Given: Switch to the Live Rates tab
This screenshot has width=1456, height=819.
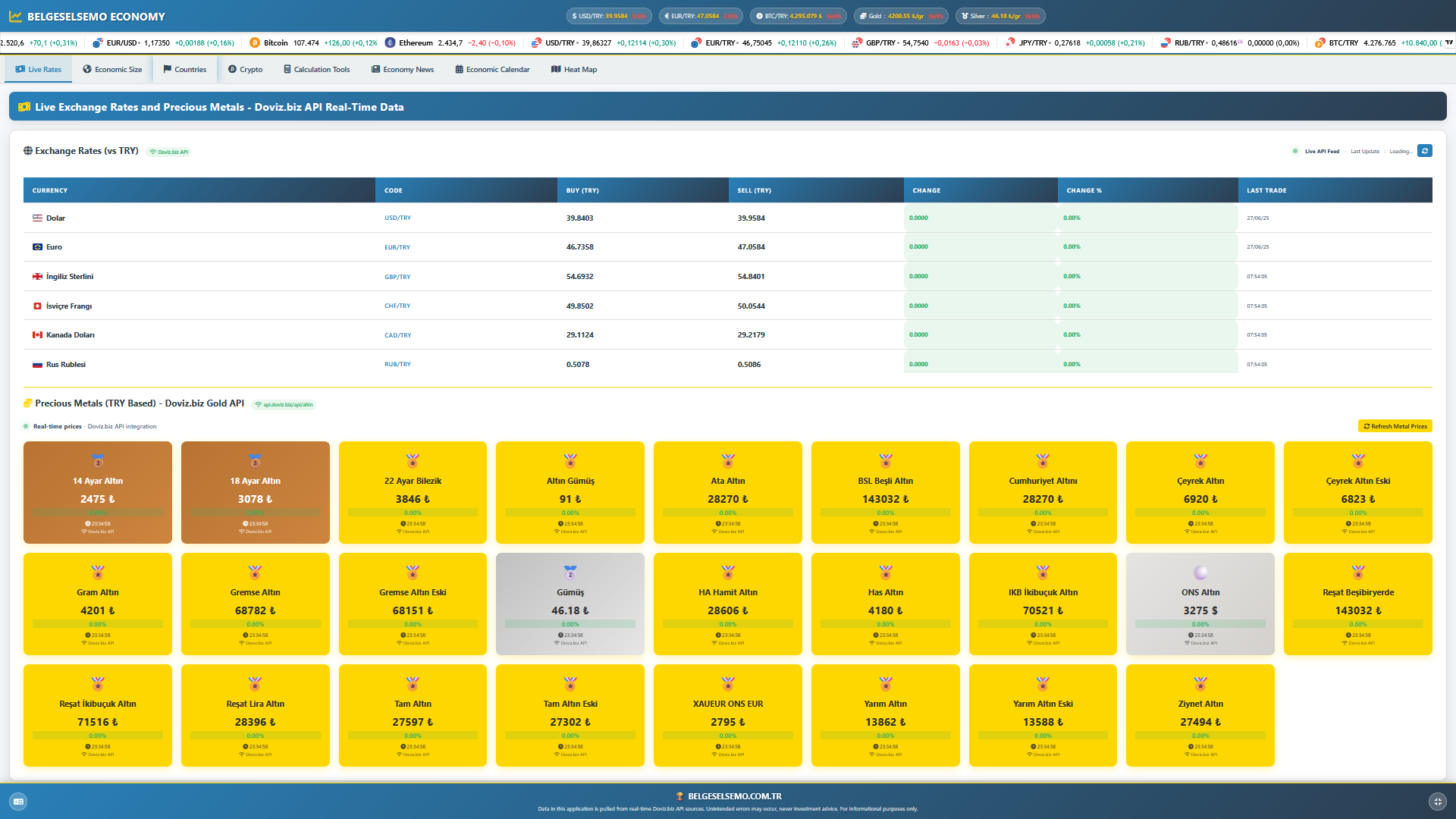Looking at the screenshot, I should pyautogui.click(x=39, y=70).
